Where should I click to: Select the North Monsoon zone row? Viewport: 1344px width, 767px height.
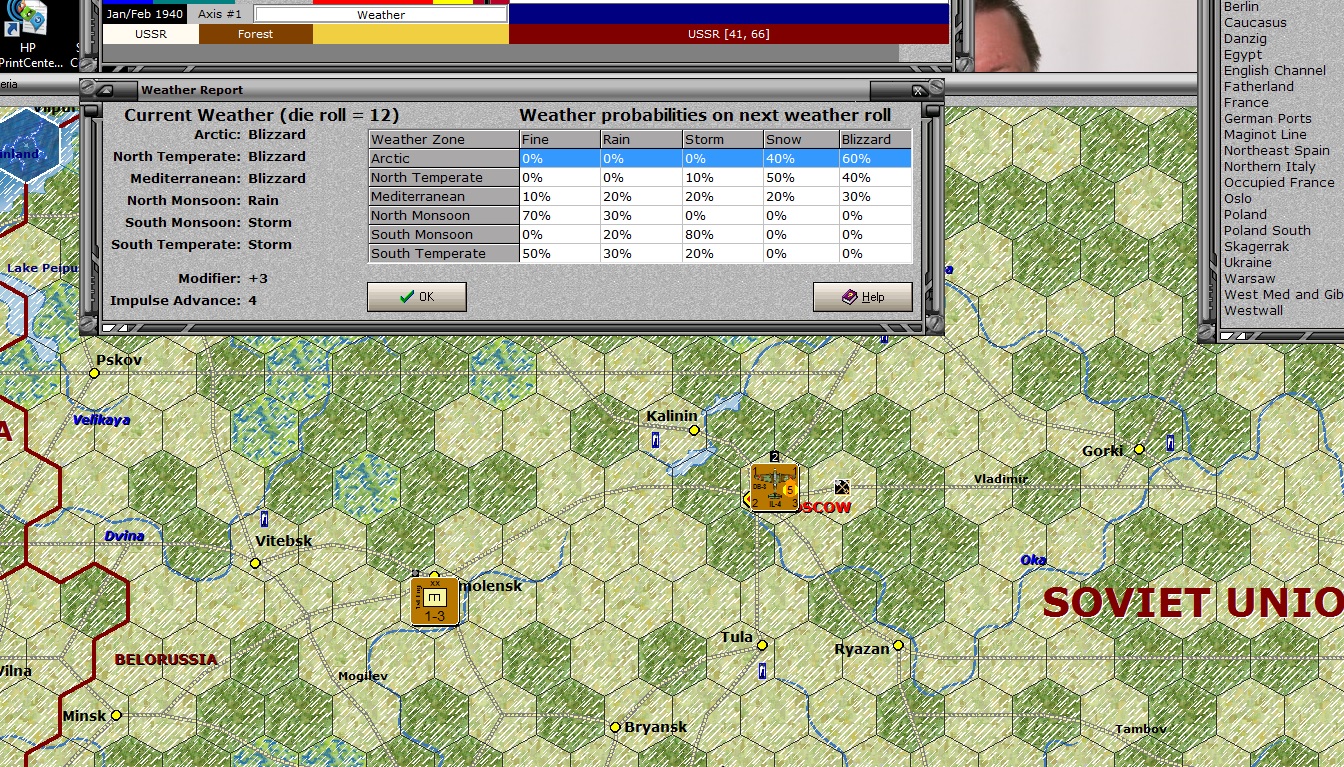pyautogui.click(x=640, y=215)
